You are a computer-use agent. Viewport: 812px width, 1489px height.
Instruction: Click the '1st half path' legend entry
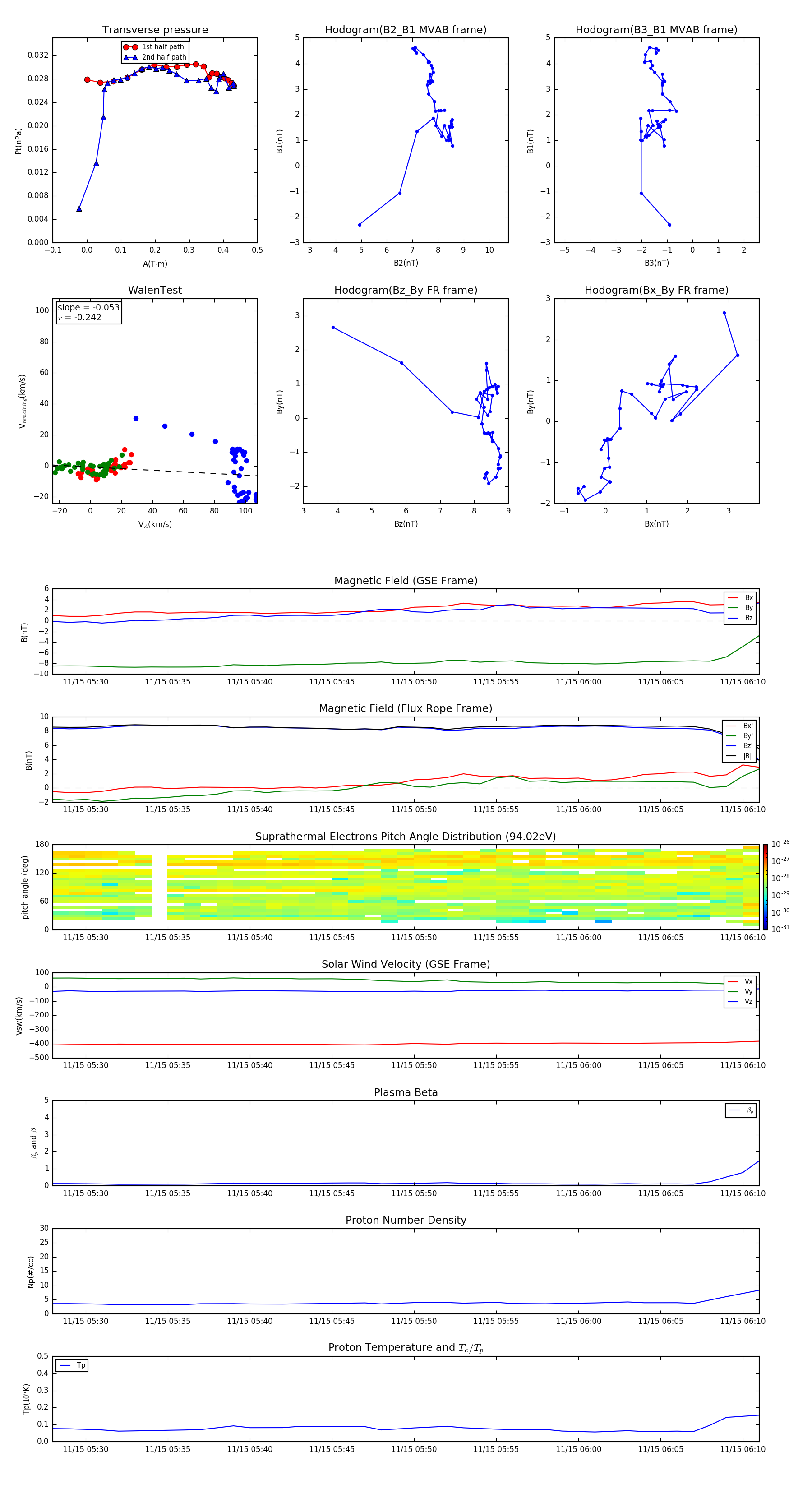coord(154,47)
